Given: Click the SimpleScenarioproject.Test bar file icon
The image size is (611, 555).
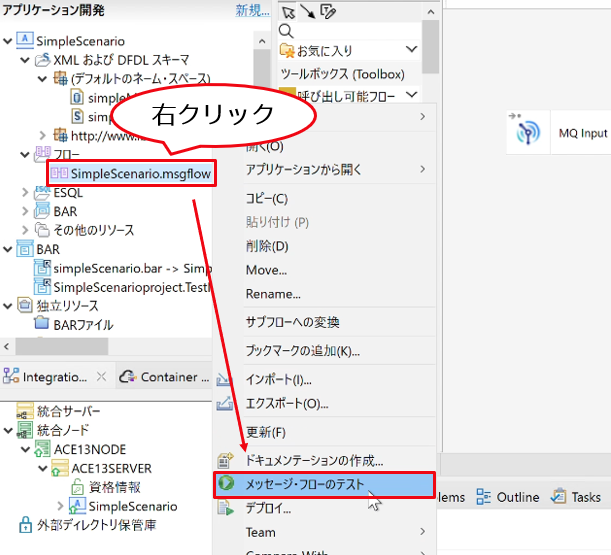Looking at the screenshot, I should coord(42,287).
